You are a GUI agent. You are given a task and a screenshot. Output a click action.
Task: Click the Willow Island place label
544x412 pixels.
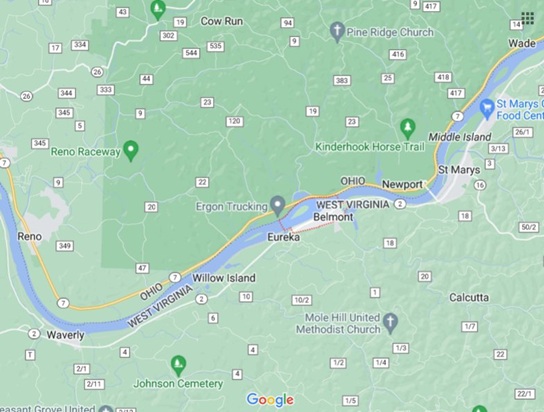click(x=224, y=278)
